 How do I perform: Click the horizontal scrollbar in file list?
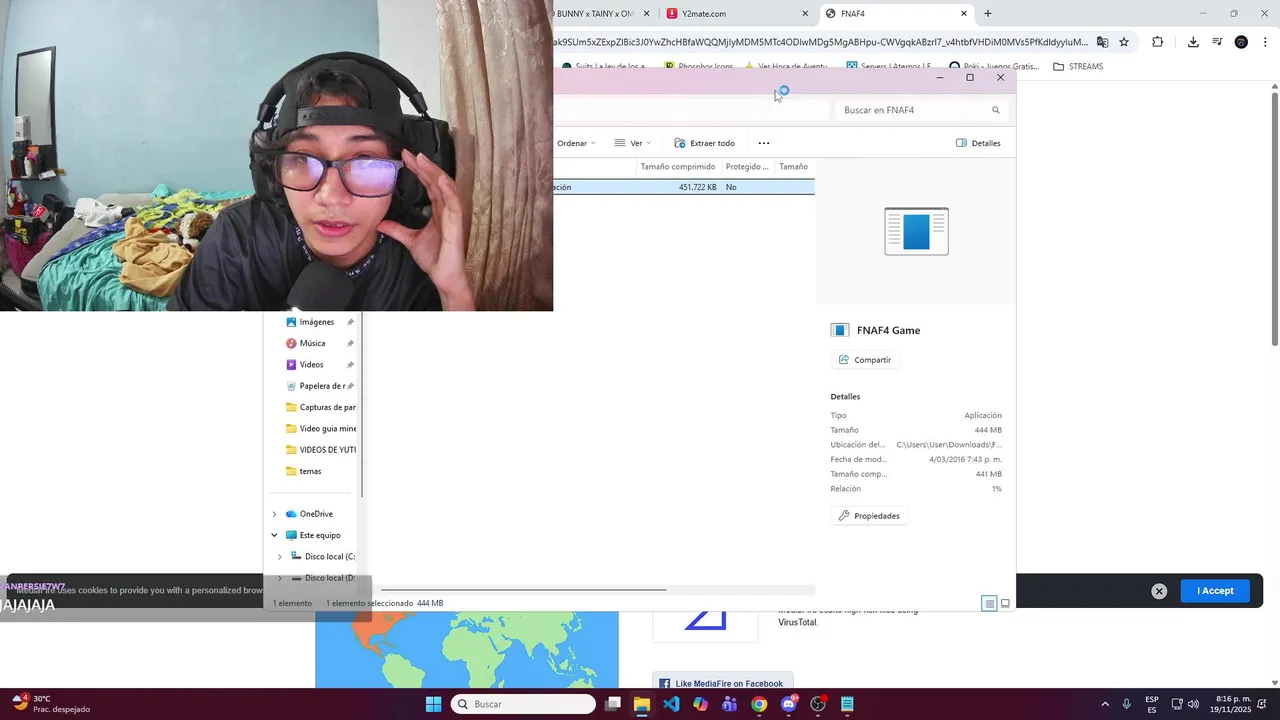(523, 590)
